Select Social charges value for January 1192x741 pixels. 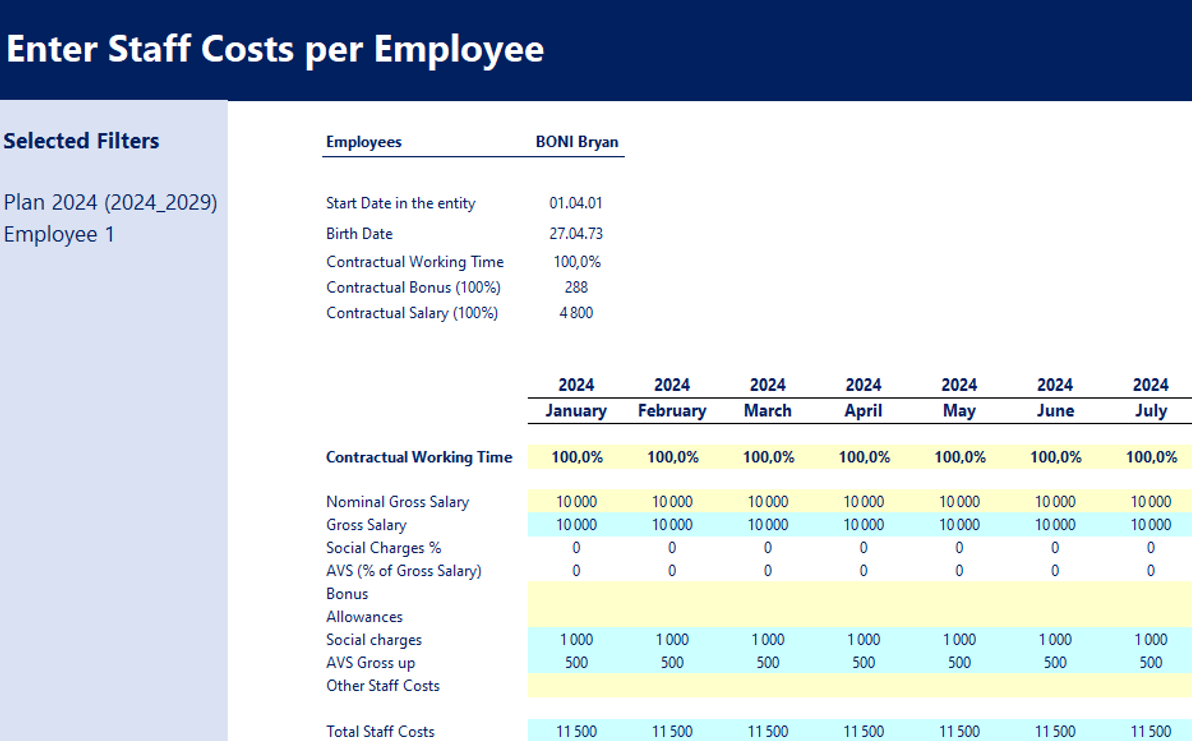coord(576,640)
